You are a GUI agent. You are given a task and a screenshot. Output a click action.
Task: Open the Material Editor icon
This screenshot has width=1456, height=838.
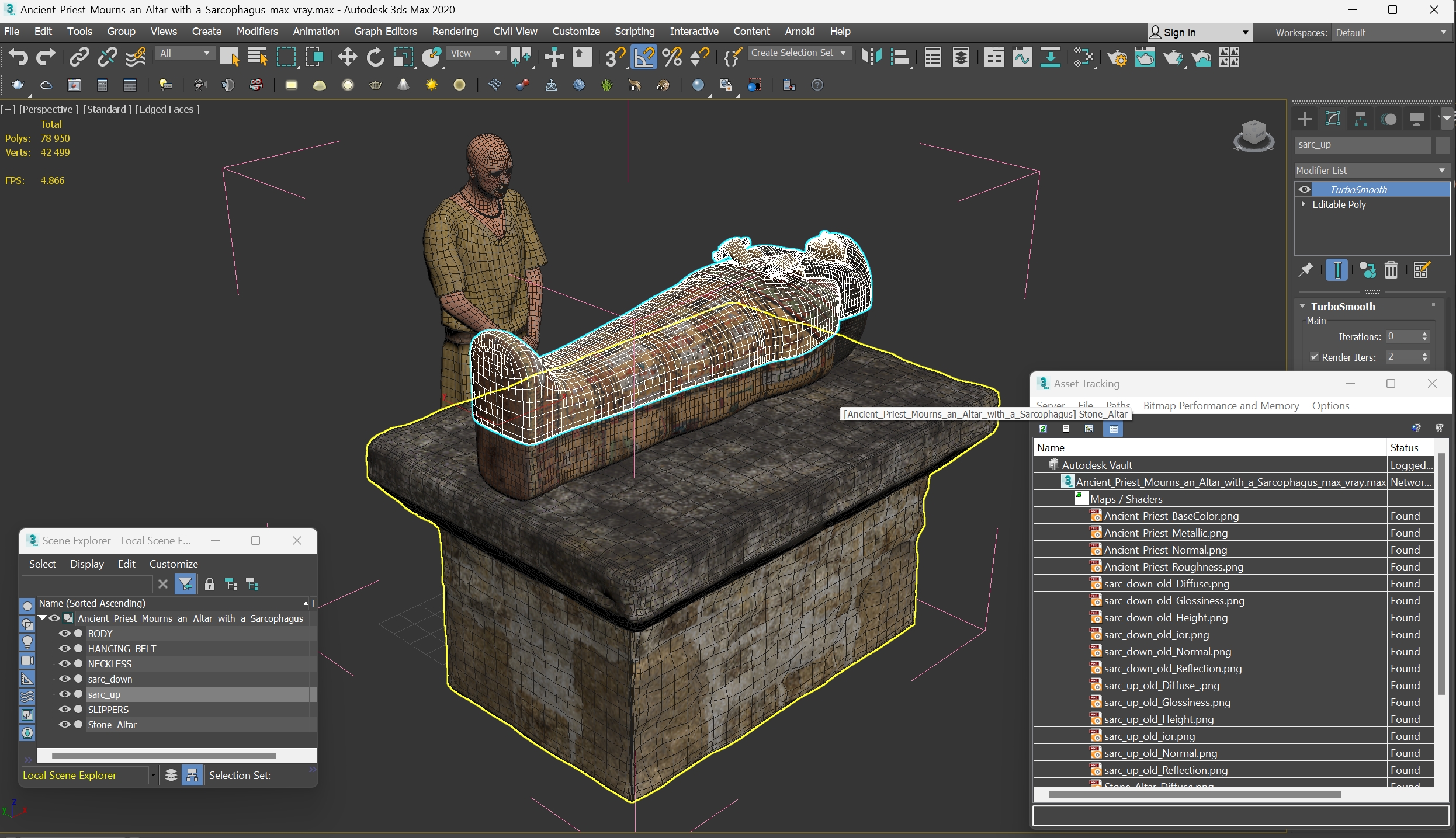point(1084,57)
